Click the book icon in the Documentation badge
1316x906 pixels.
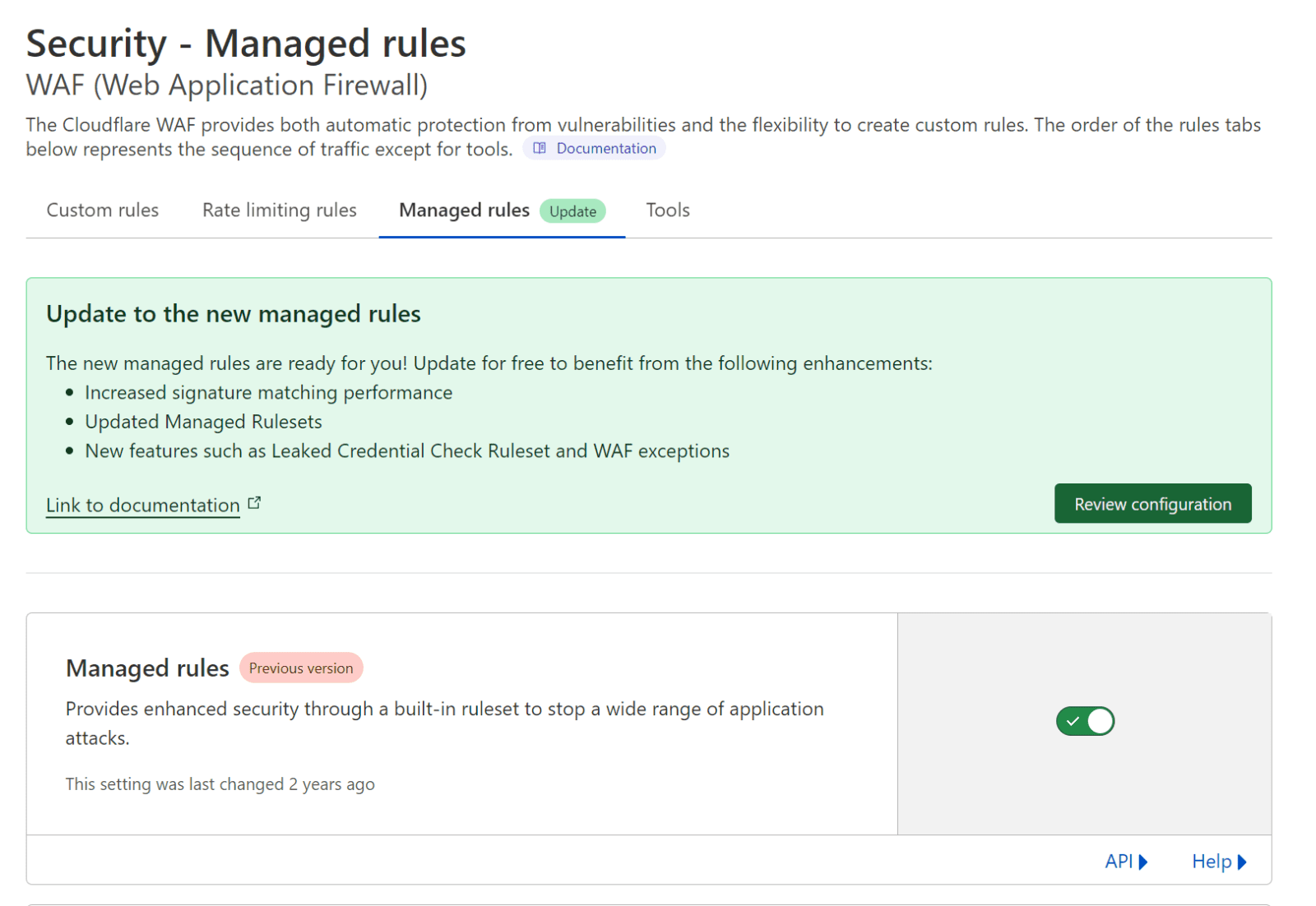pyautogui.click(x=540, y=148)
